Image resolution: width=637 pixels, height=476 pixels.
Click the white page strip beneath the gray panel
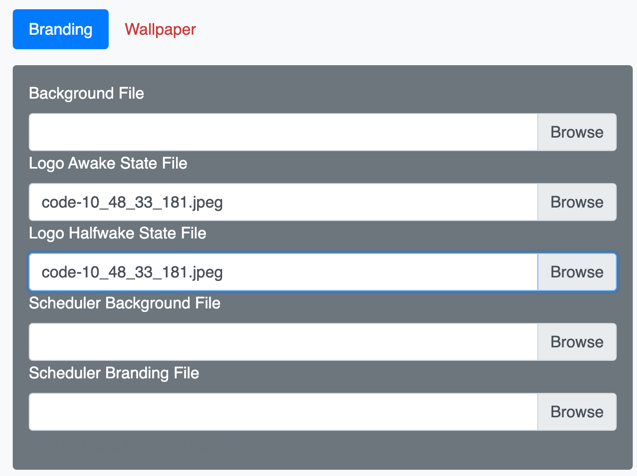[320, 473]
